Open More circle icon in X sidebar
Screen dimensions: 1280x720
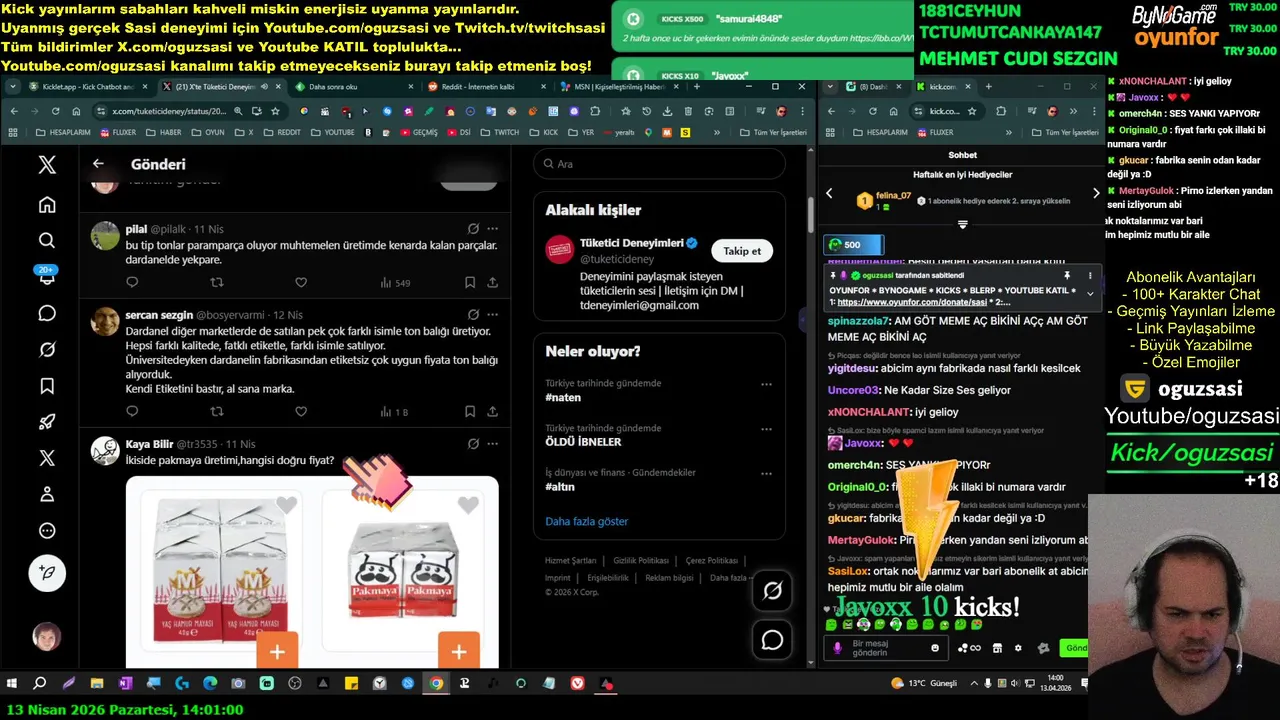click(47, 531)
